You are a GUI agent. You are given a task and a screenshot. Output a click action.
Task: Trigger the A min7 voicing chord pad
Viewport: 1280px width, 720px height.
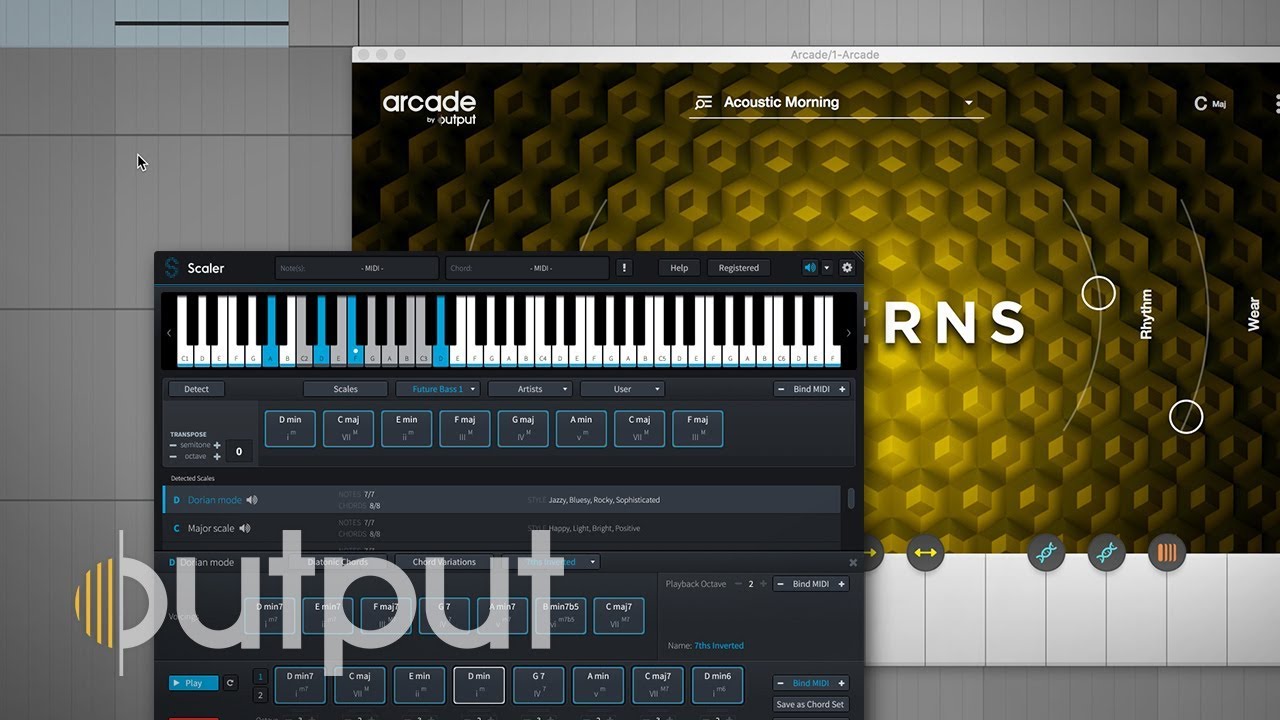[502, 616]
